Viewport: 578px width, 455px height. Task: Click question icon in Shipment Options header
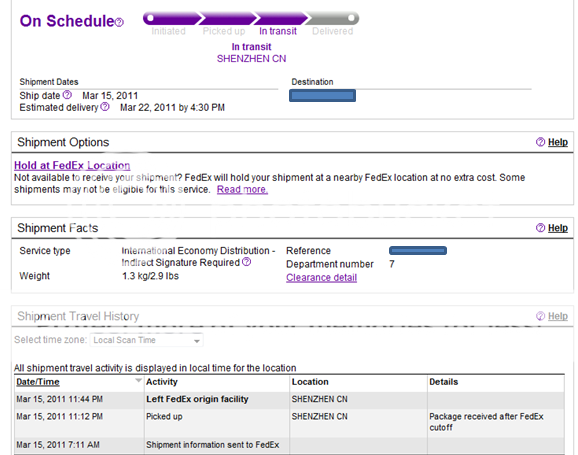(540, 142)
